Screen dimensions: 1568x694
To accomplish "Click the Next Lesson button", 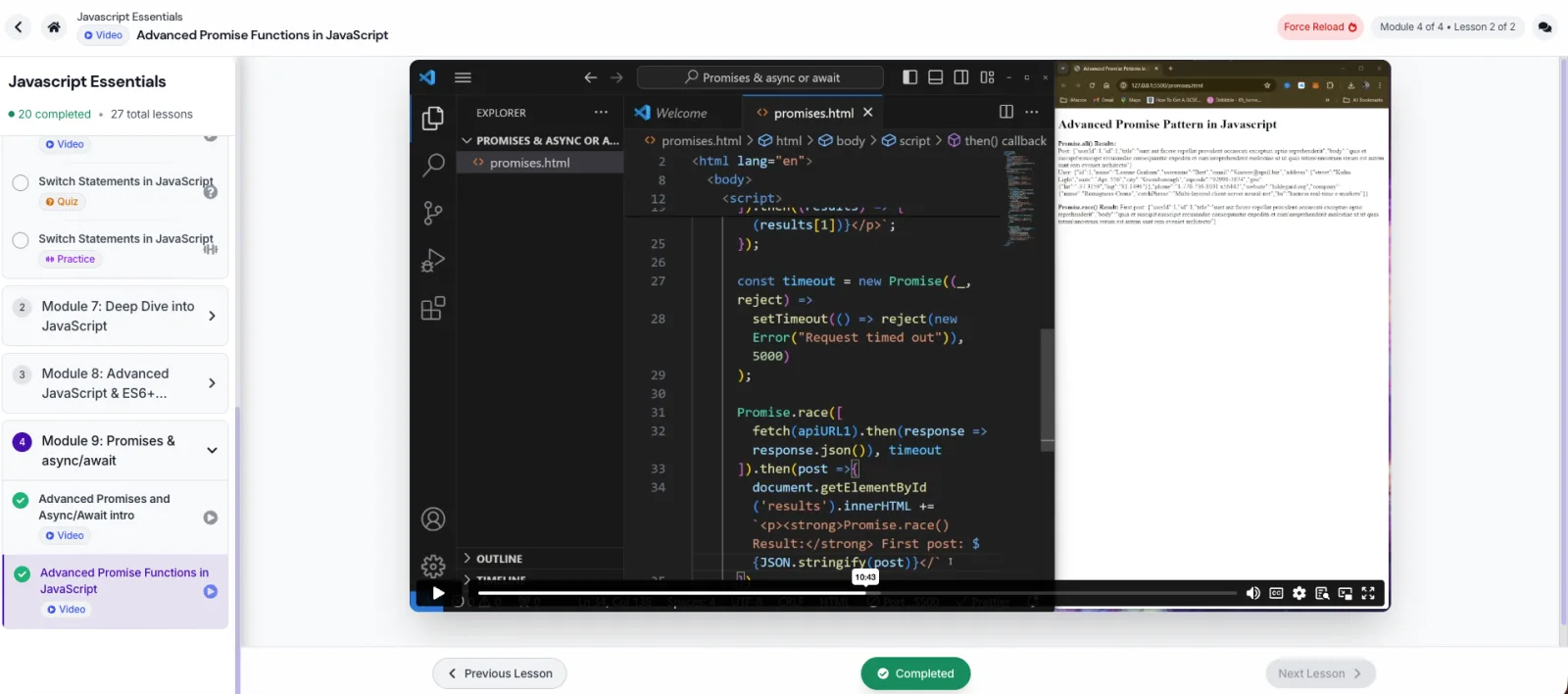I will (x=1320, y=673).
